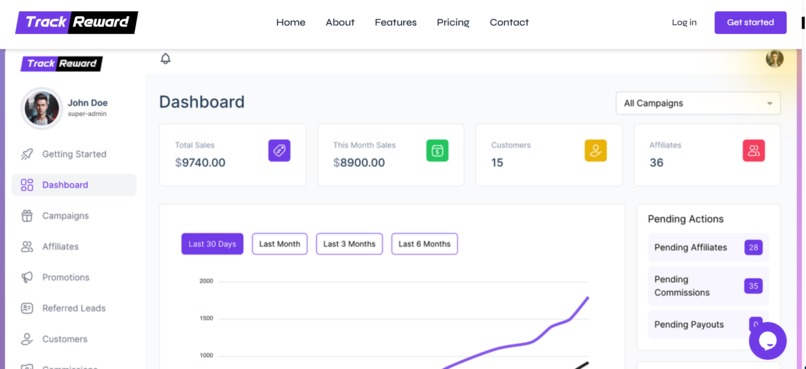Click the Referred Leads card icon

pyautogui.click(x=27, y=308)
